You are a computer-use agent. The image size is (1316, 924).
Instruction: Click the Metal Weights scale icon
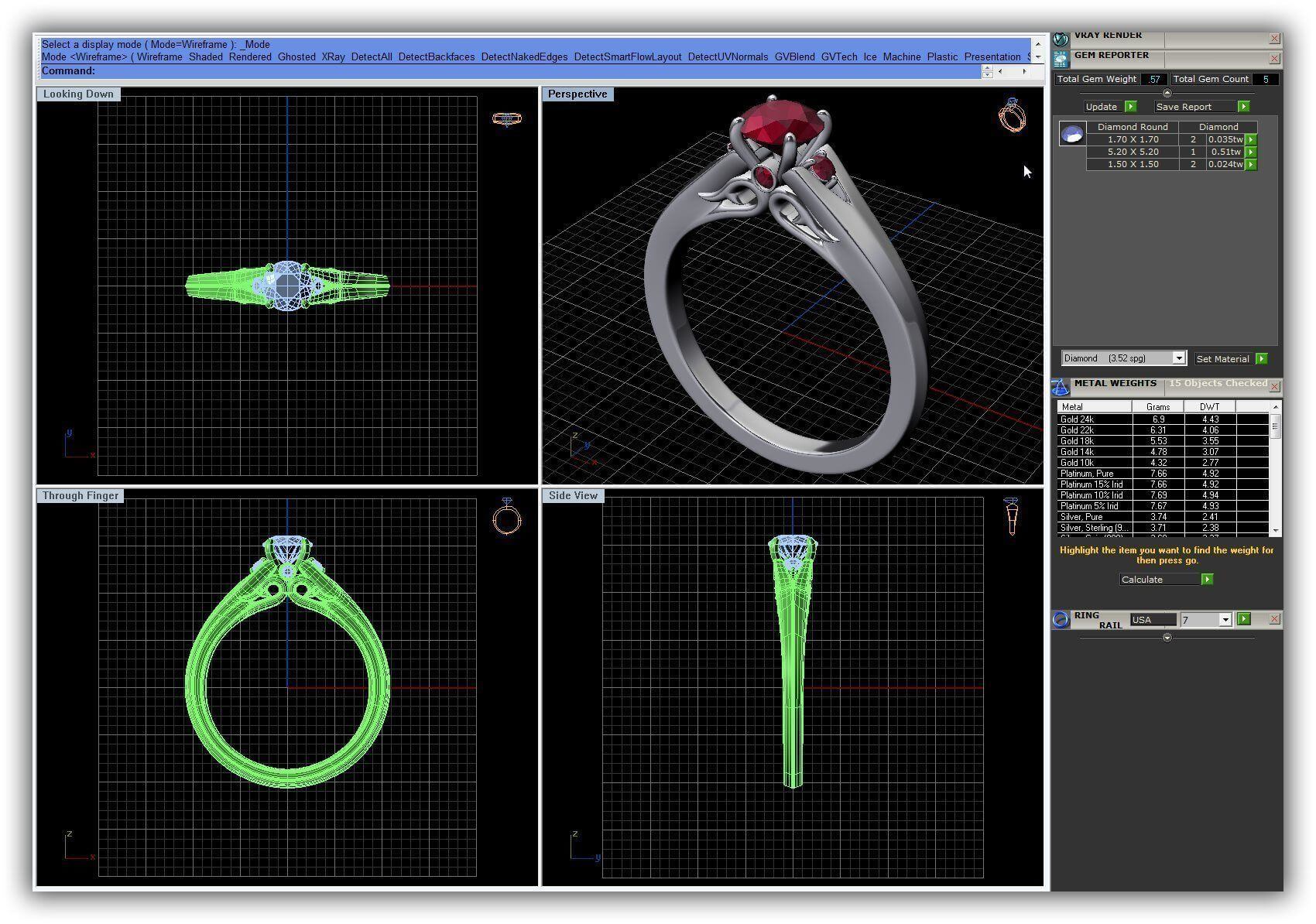[x=1061, y=386]
